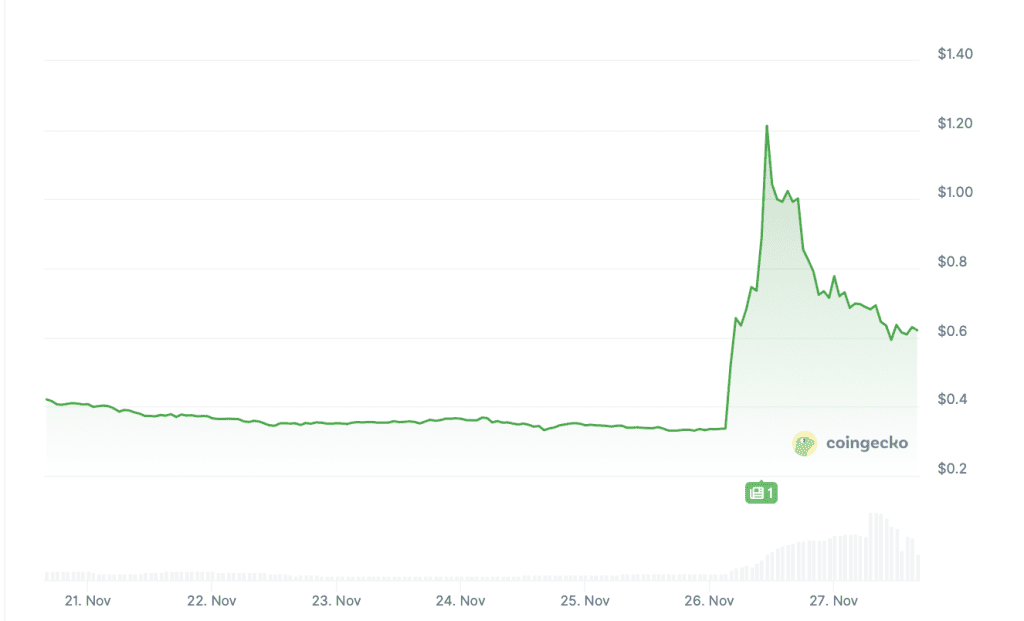
Task: Click the CoinGecko gecko logo icon
Action: pos(805,443)
